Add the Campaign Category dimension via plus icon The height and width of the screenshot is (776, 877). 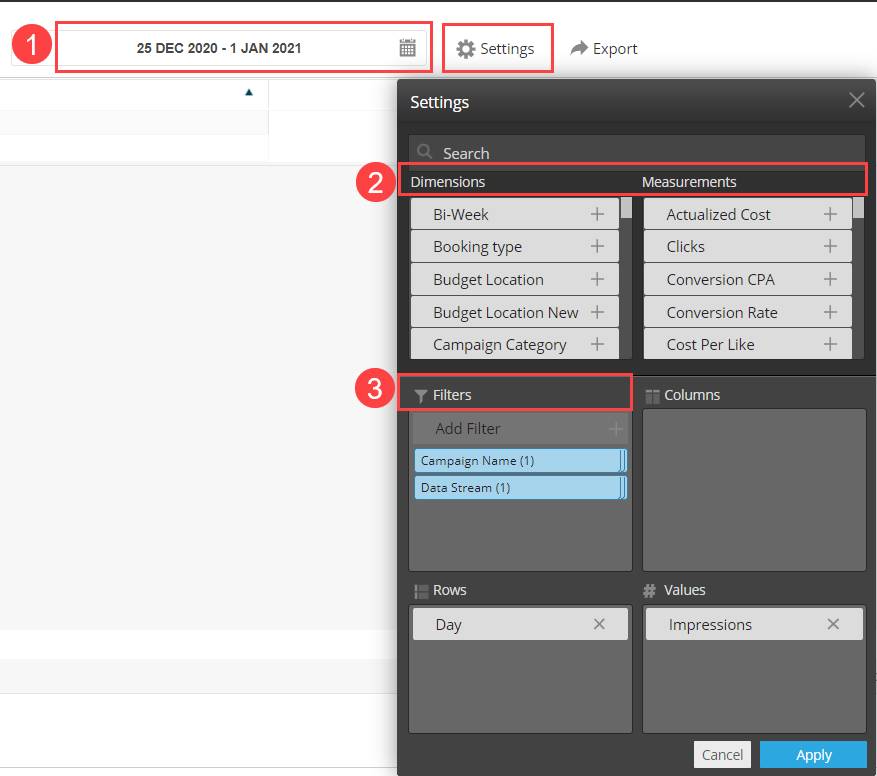pyautogui.click(x=598, y=344)
